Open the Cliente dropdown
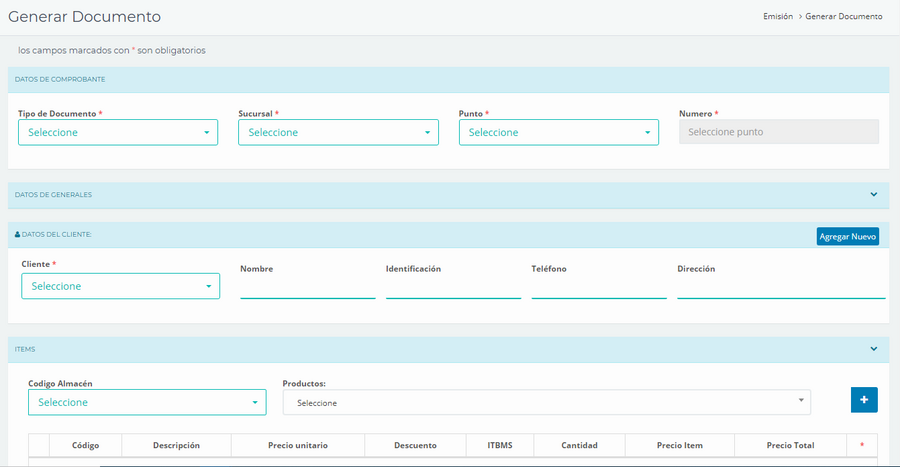This screenshot has height=467, width=900. [x=120, y=287]
